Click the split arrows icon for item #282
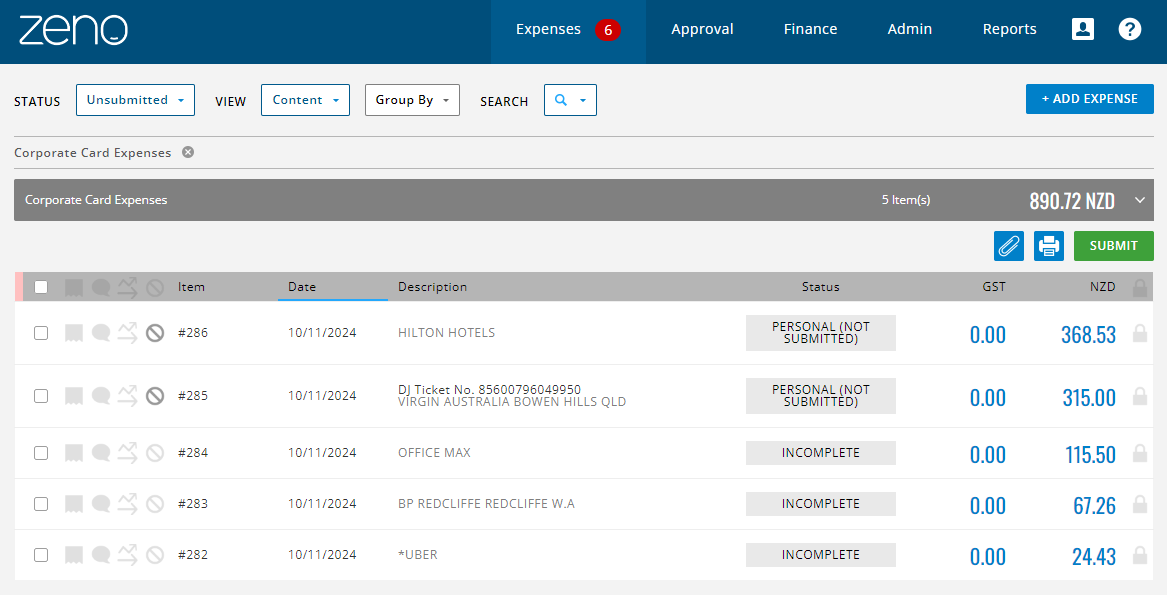The width and height of the screenshot is (1167, 595). (127, 553)
